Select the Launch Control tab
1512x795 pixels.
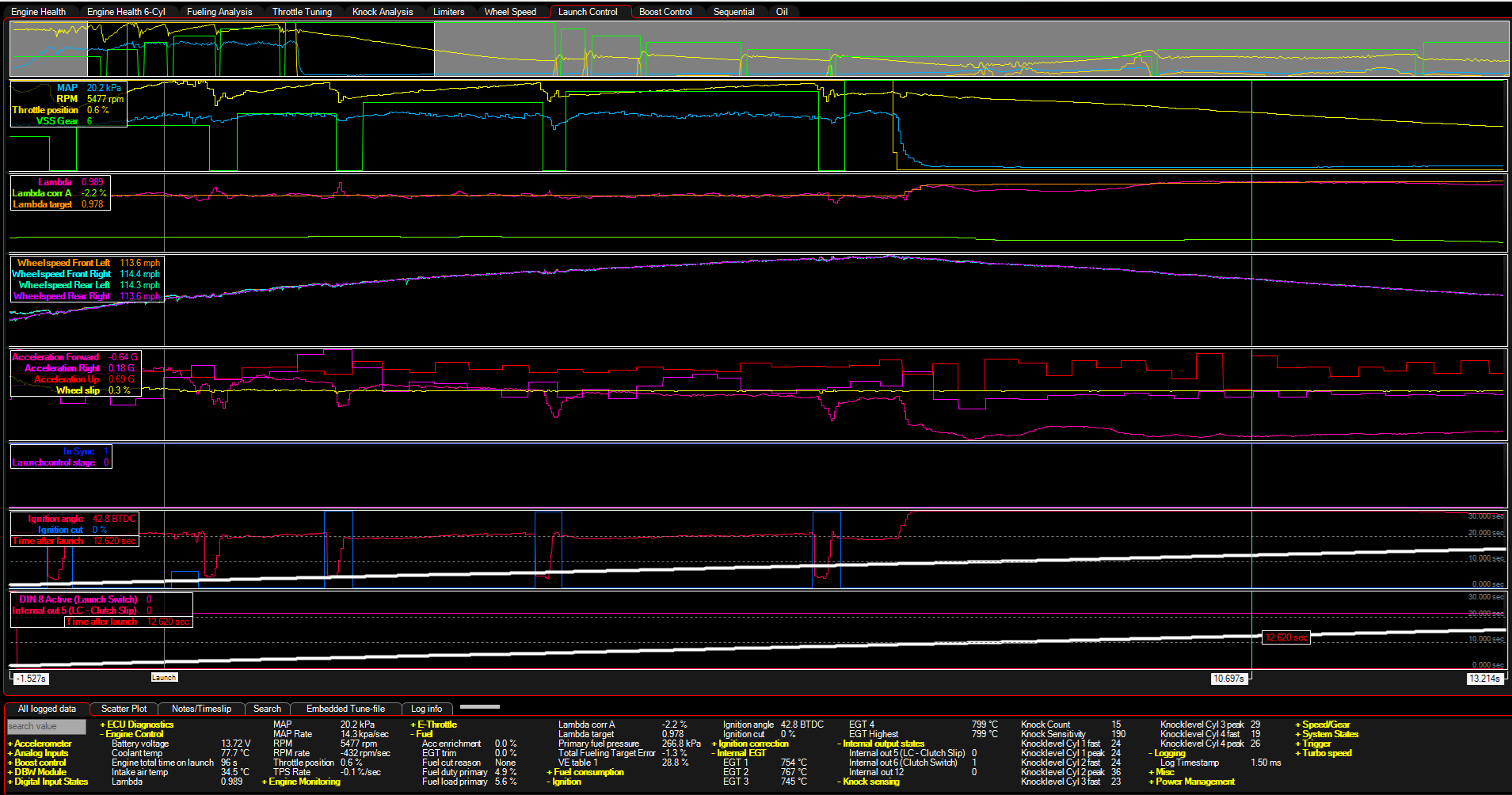pyautogui.click(x=588, y=12)
